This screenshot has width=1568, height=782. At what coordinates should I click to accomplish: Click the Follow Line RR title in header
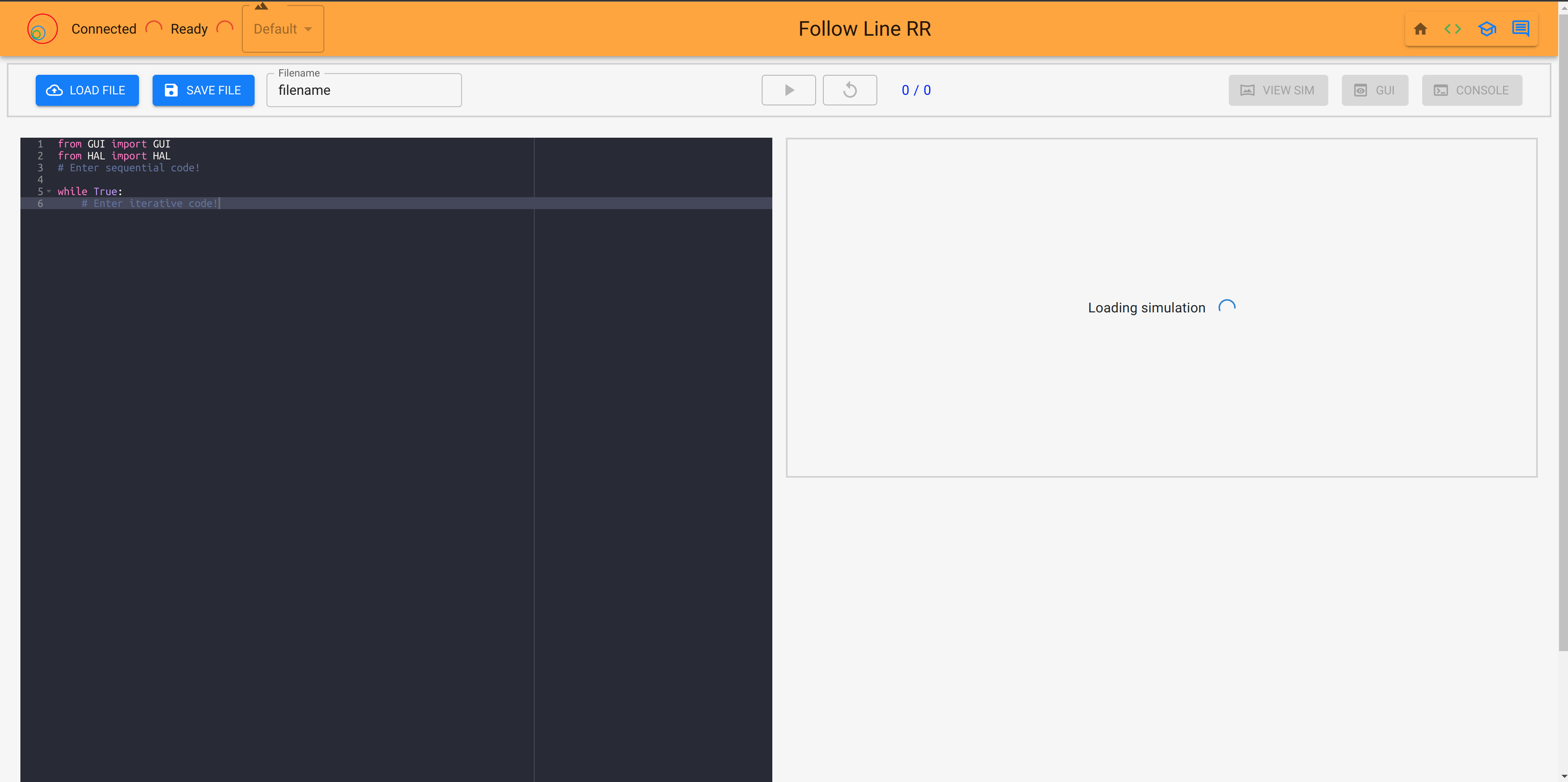865,28
